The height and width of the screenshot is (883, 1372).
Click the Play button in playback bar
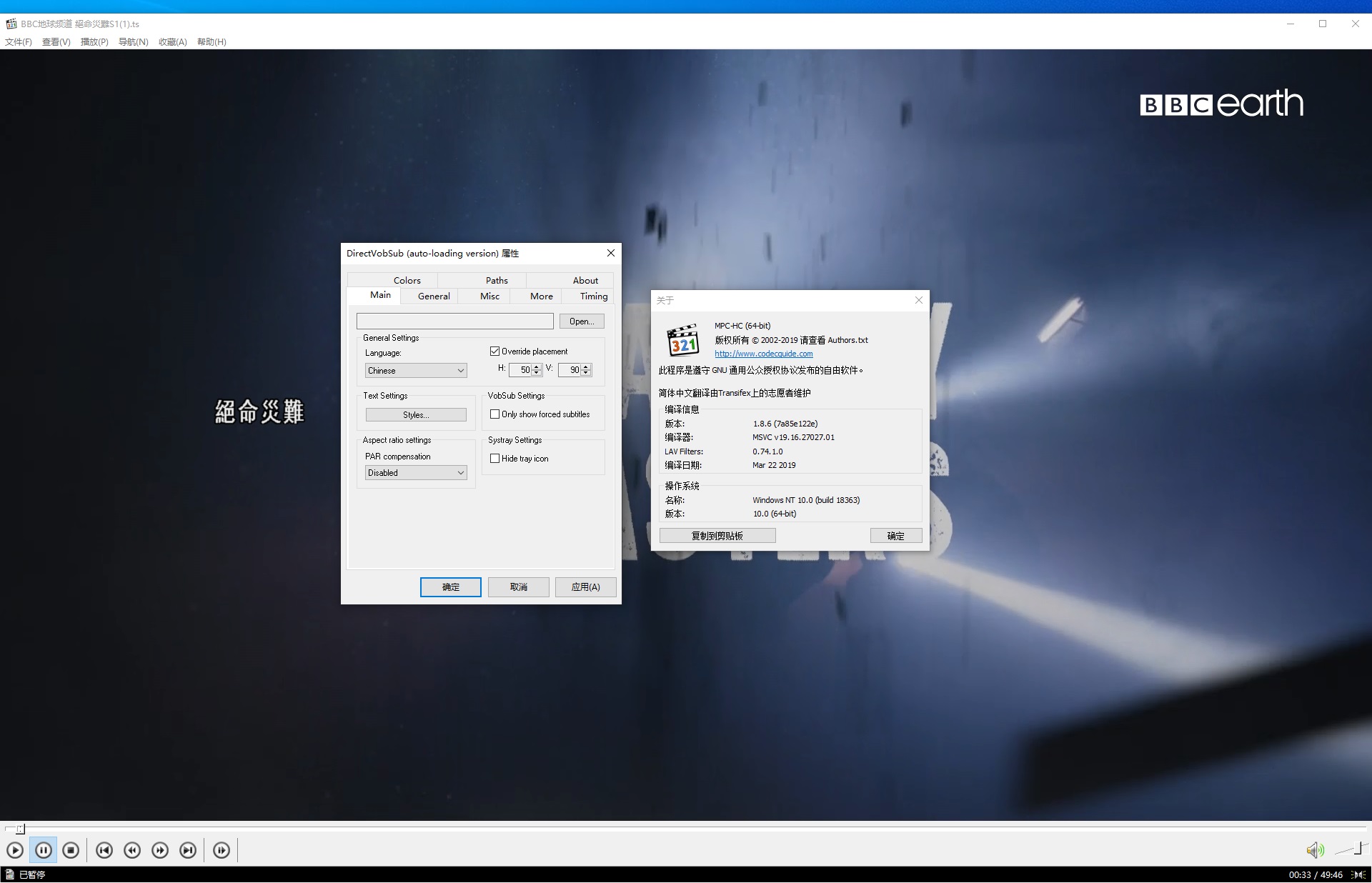[15, 850]
